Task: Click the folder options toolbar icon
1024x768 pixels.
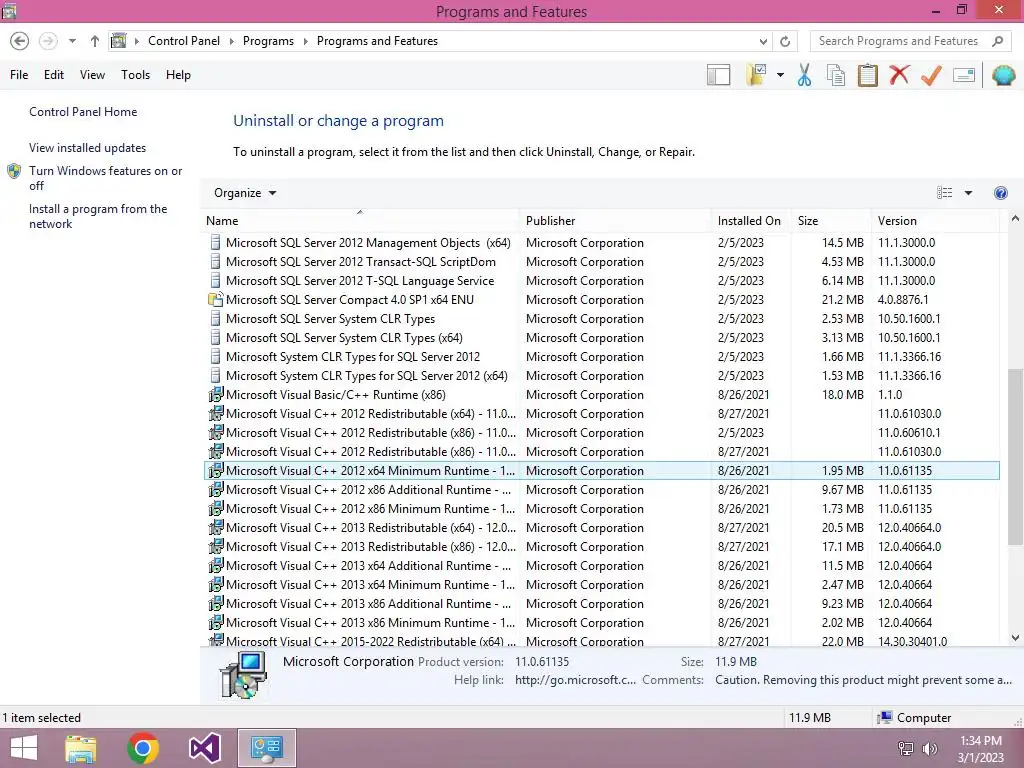Action: [756, 75]
